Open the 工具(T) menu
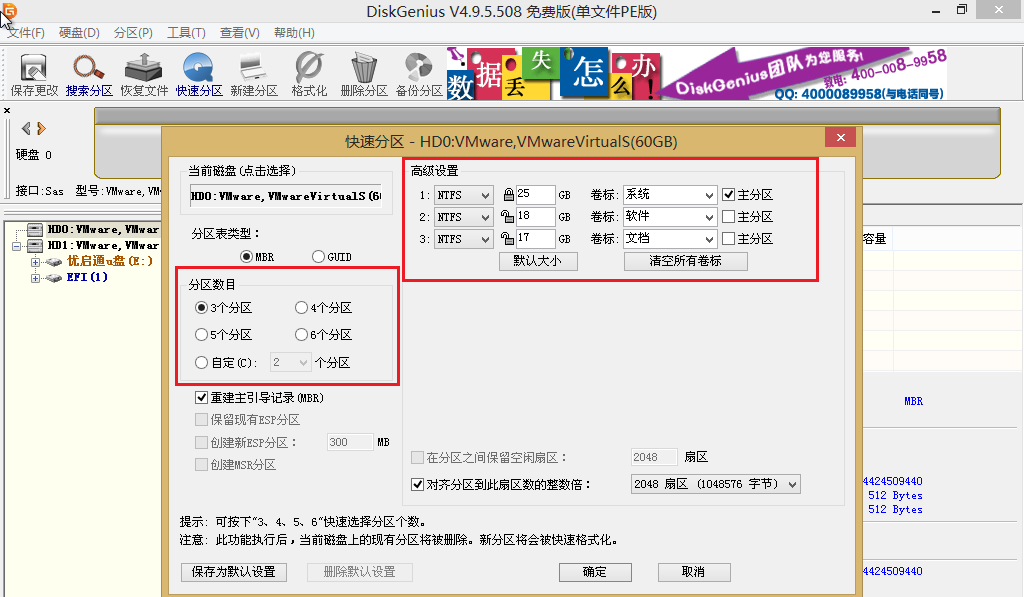 [x=186, y=33]
